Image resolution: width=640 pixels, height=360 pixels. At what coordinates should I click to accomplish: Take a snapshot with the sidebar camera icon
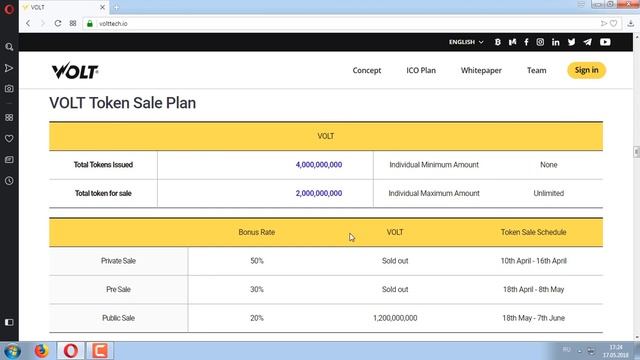coord(9,89)
